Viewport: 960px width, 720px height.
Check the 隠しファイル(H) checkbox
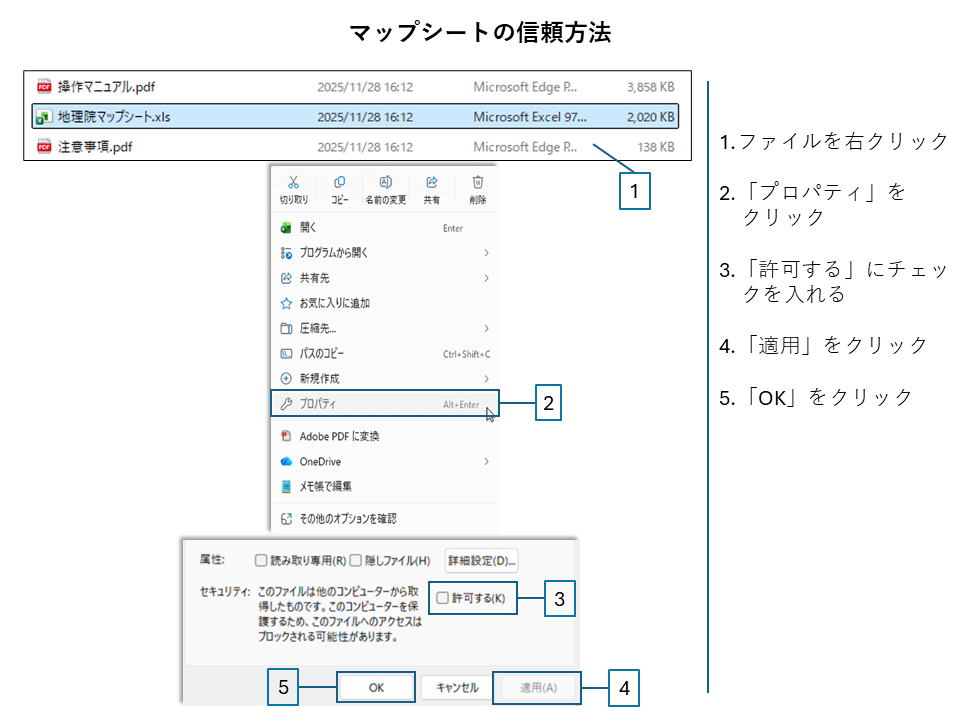pyautogui.click(x=358, y=560)
